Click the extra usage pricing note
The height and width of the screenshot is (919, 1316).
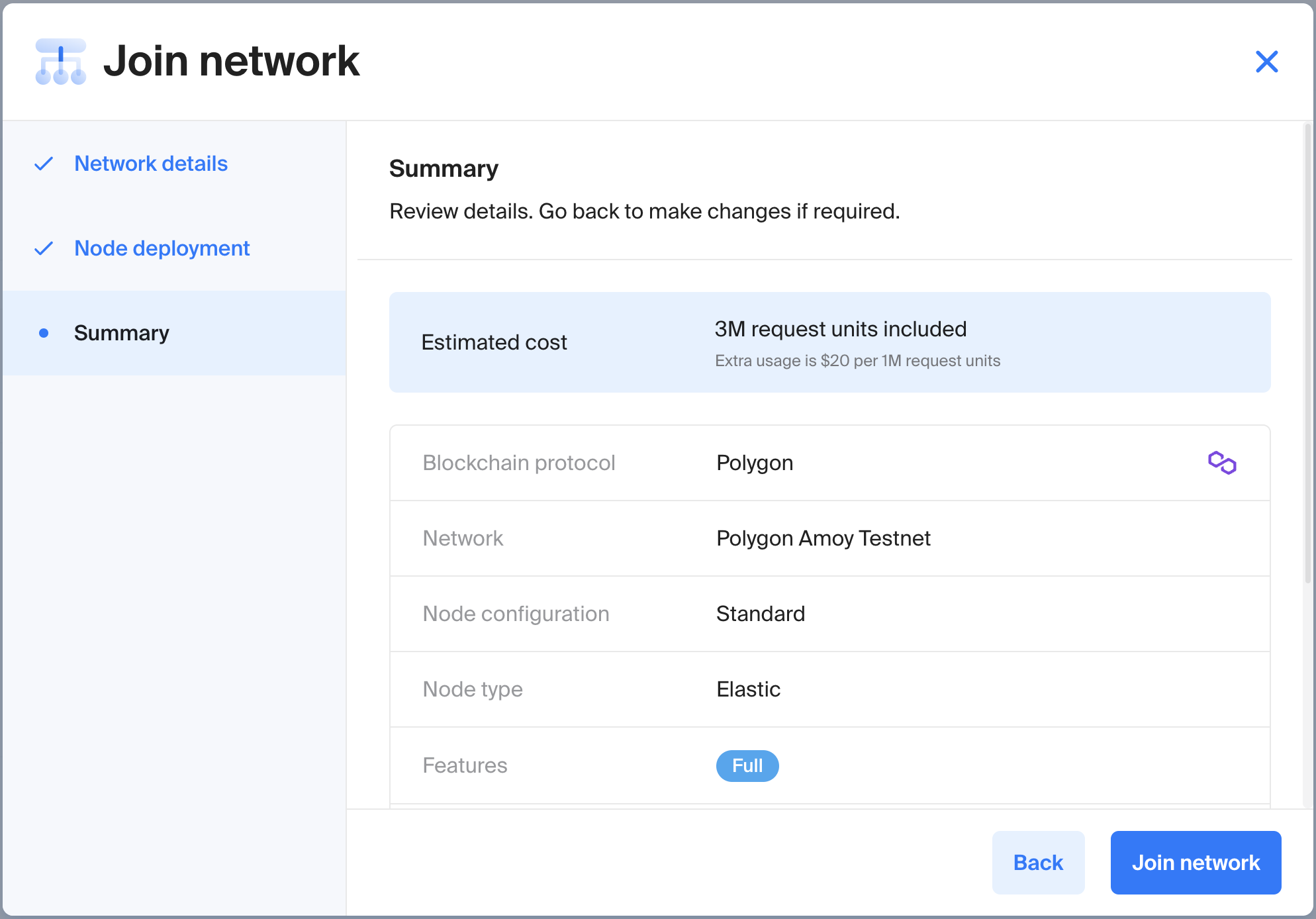[857, 361]
